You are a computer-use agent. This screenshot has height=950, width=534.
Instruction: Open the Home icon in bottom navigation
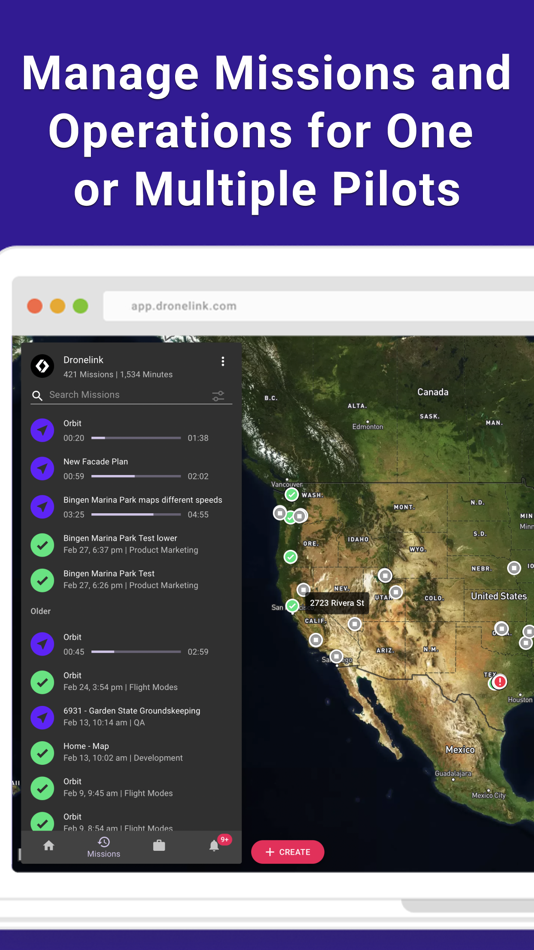click(x=48, y=845)
